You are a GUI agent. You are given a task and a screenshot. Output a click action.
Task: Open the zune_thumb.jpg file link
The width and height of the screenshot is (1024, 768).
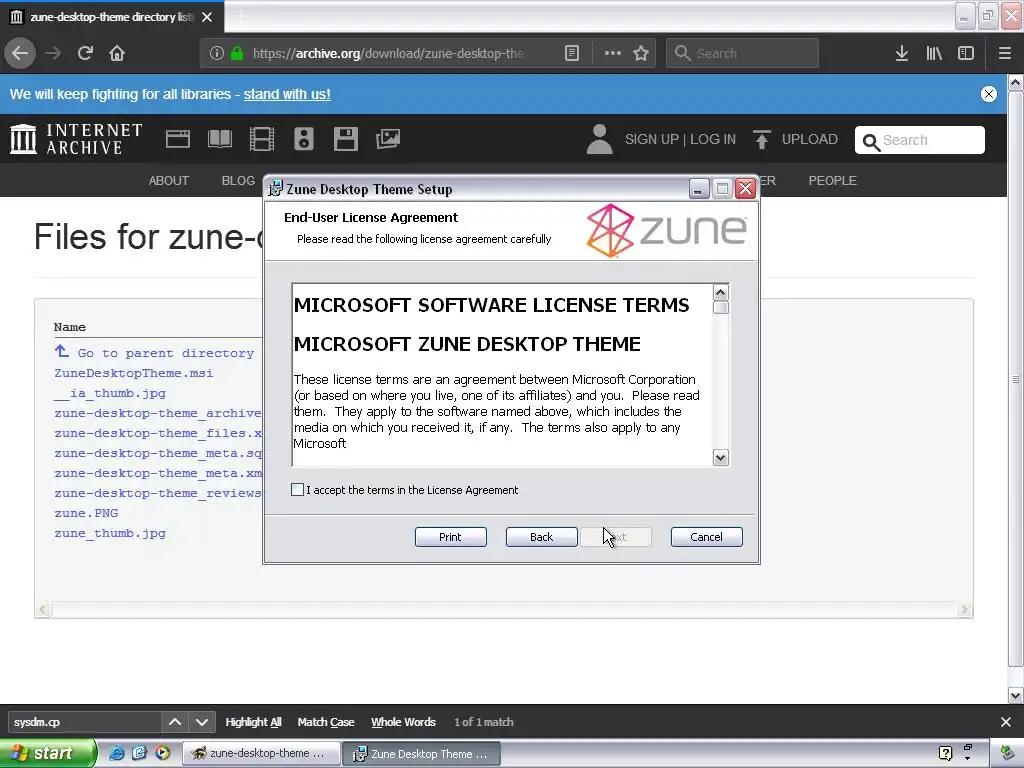[110, 534]
